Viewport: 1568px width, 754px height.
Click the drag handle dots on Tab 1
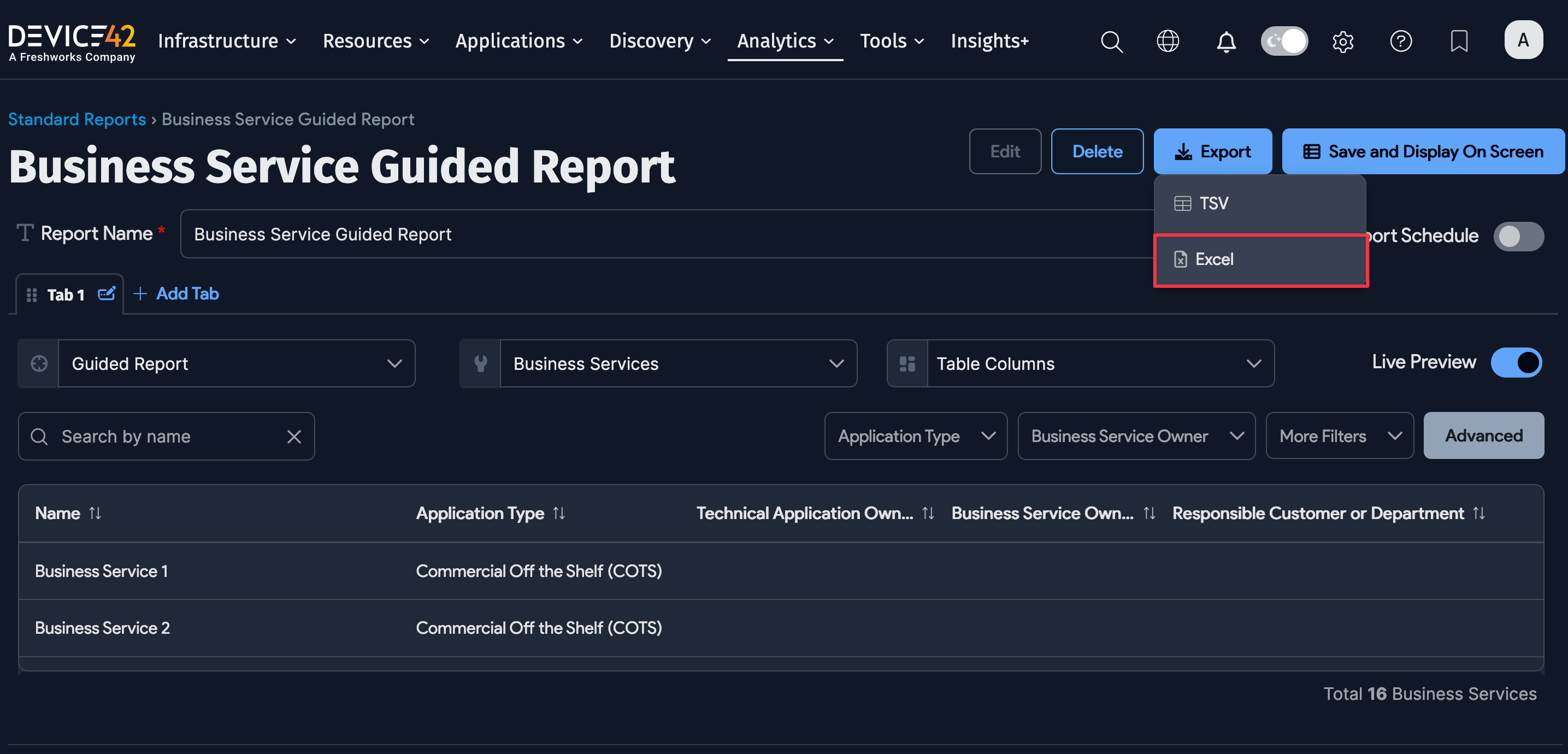point(32,295)
